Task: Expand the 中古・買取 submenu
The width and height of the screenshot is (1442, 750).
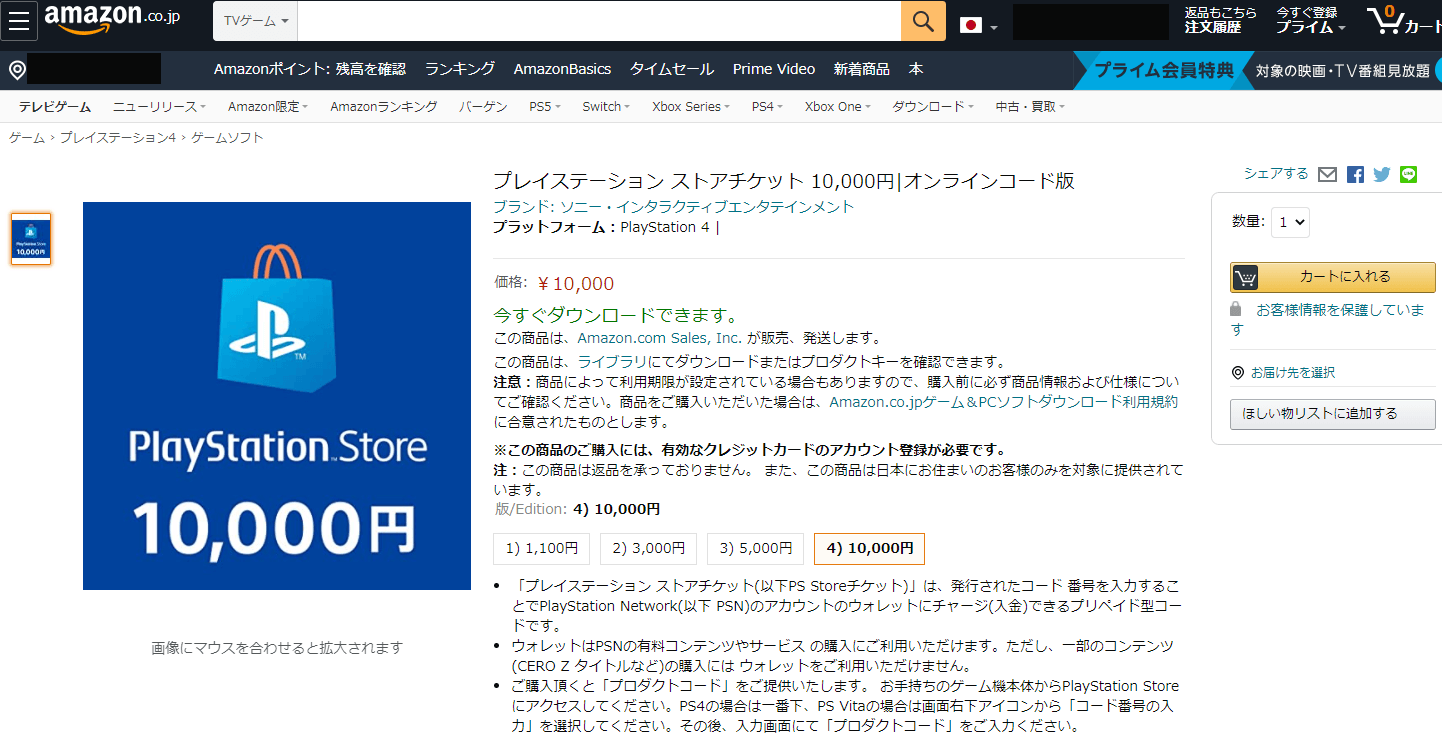Action: pyautogui.click(x=1030, y=107)
